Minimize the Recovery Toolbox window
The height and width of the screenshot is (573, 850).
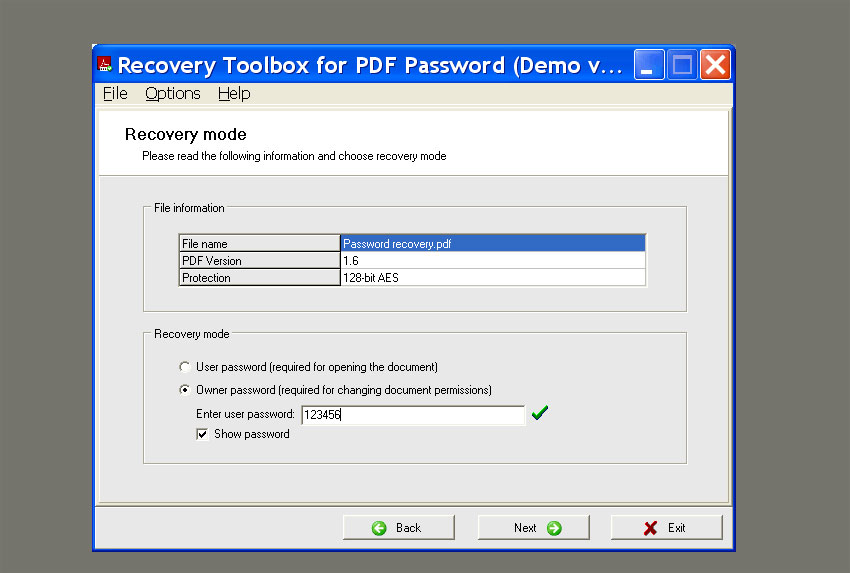(x=649, y=66)
